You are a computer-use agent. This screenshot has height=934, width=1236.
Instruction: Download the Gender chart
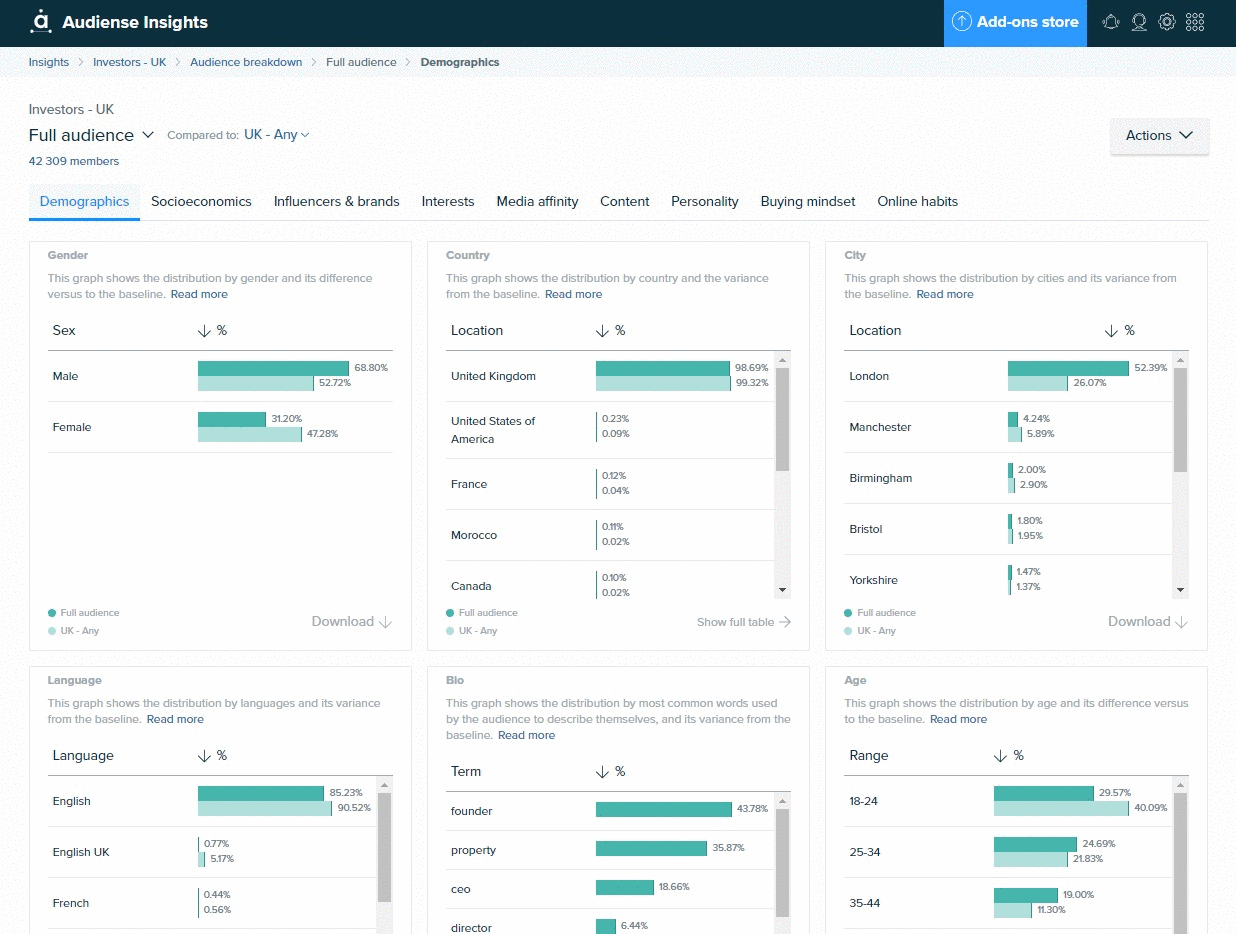[x=352, y=622]
